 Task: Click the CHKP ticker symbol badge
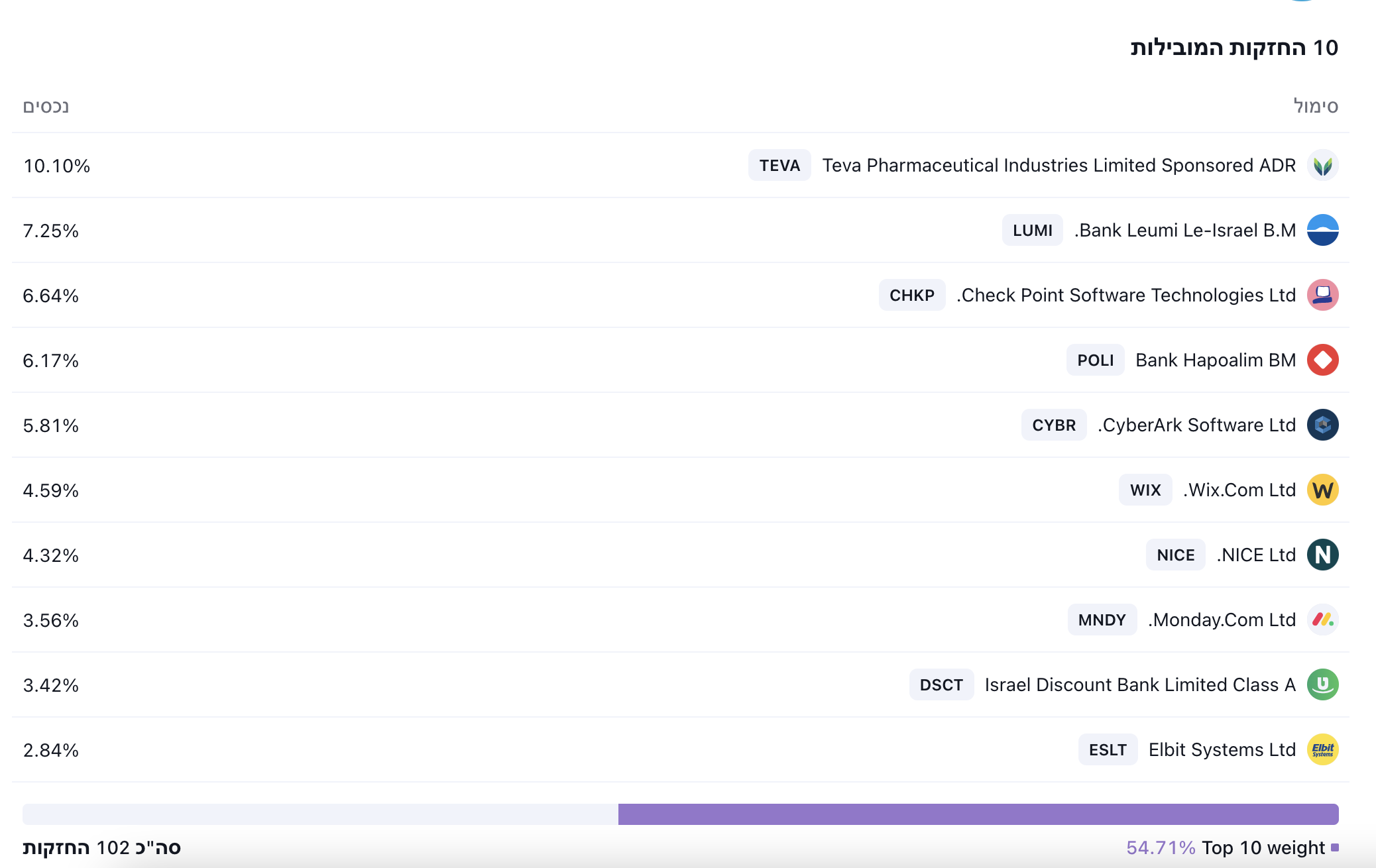click(911, 295)
